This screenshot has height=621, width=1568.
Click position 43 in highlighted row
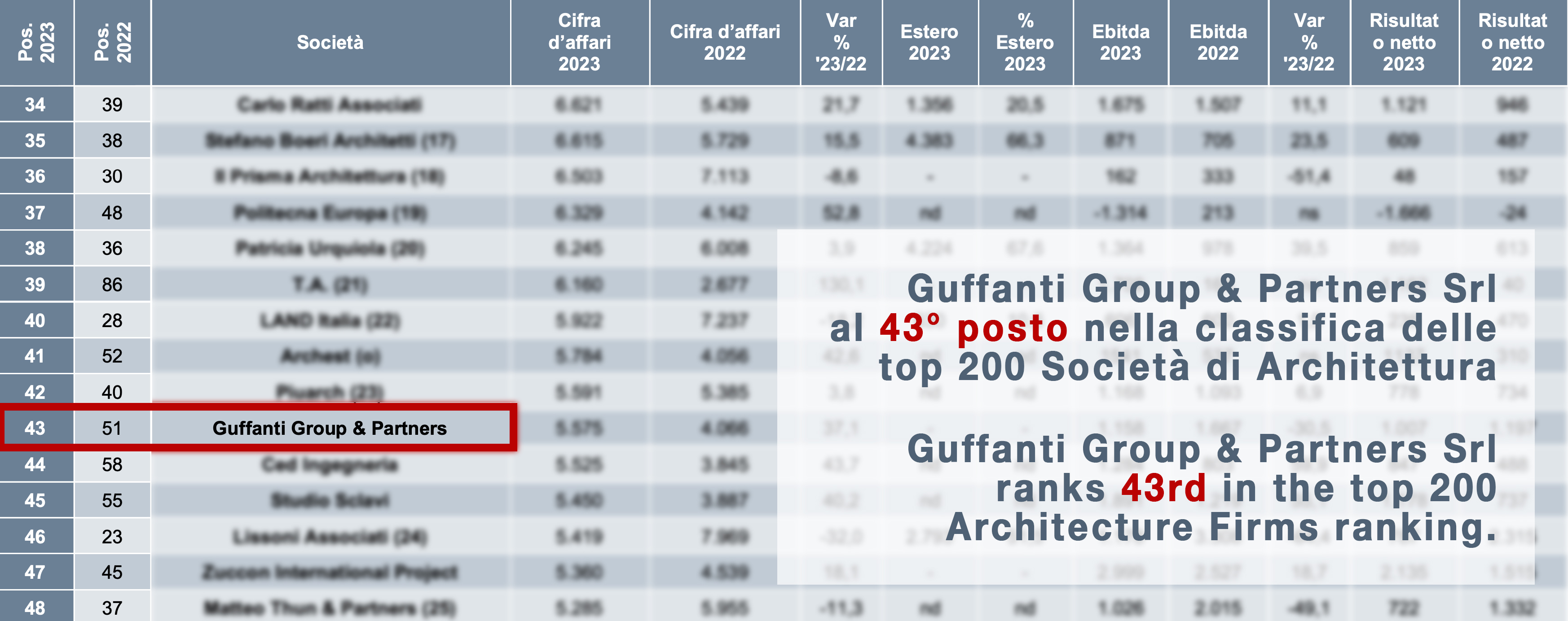[x=35, y=428]
